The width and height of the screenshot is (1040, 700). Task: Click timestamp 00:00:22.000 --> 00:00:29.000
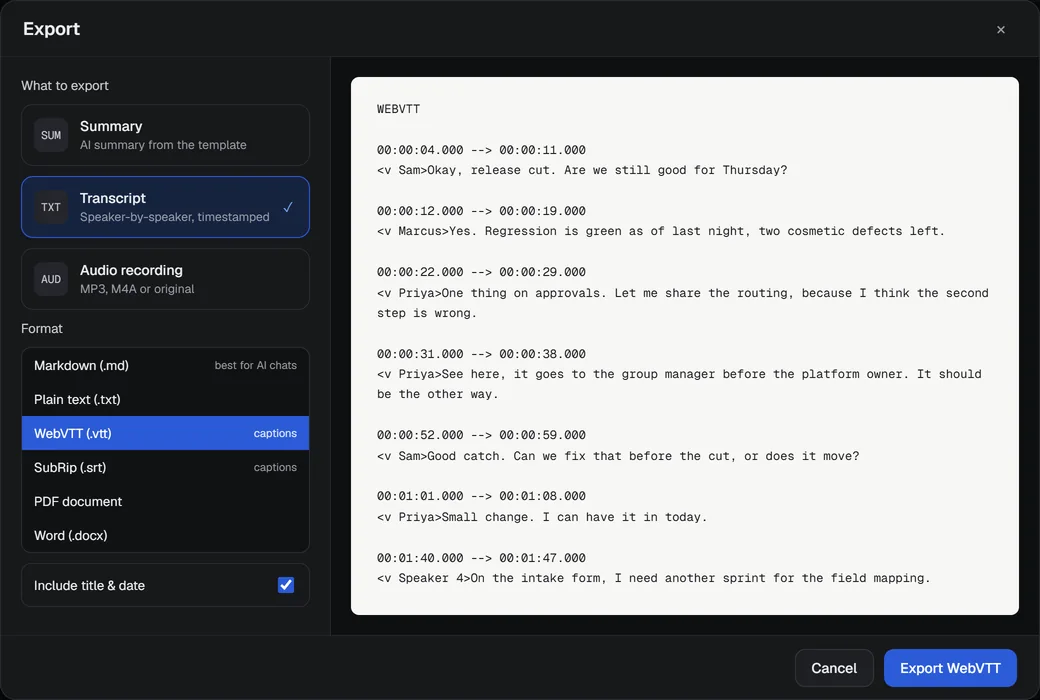click(x=481, y=272)
